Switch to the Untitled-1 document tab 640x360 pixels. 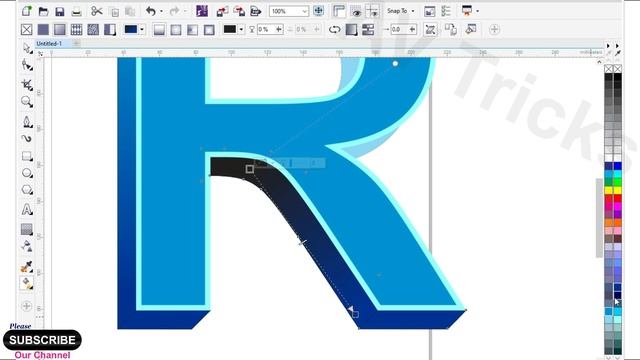(x=49, y=43)
